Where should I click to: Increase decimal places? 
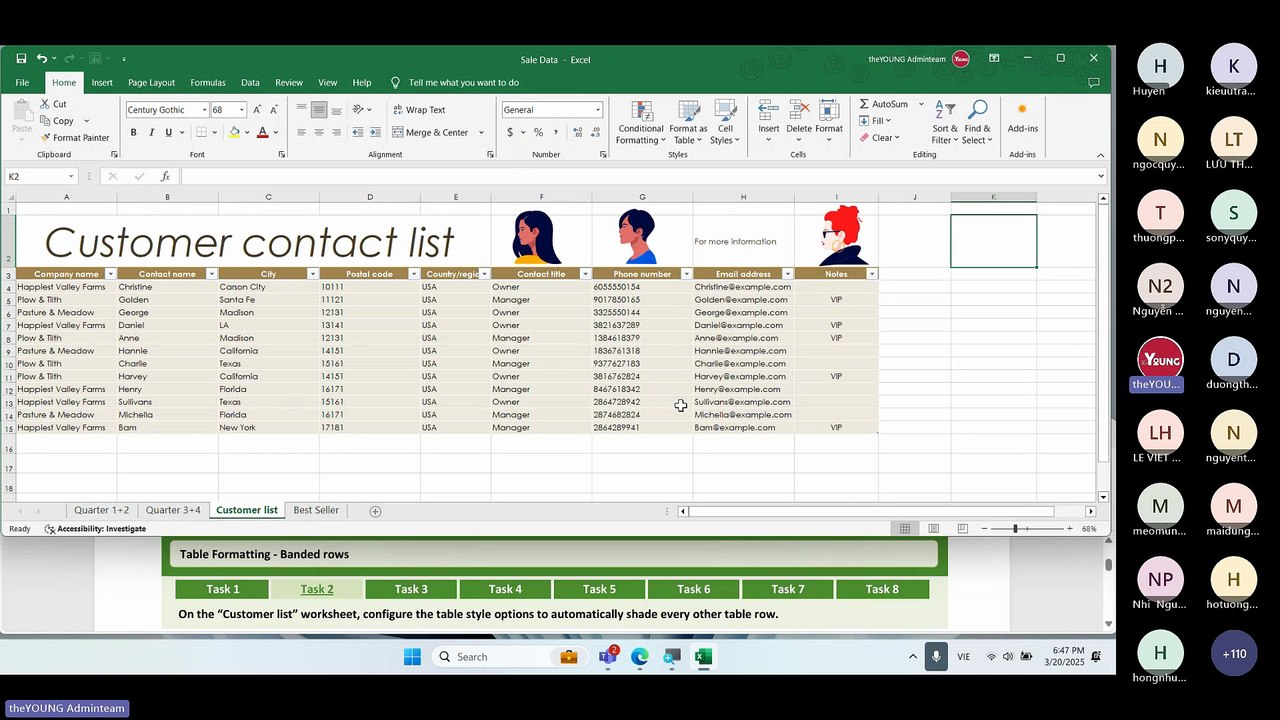(576, 132)
